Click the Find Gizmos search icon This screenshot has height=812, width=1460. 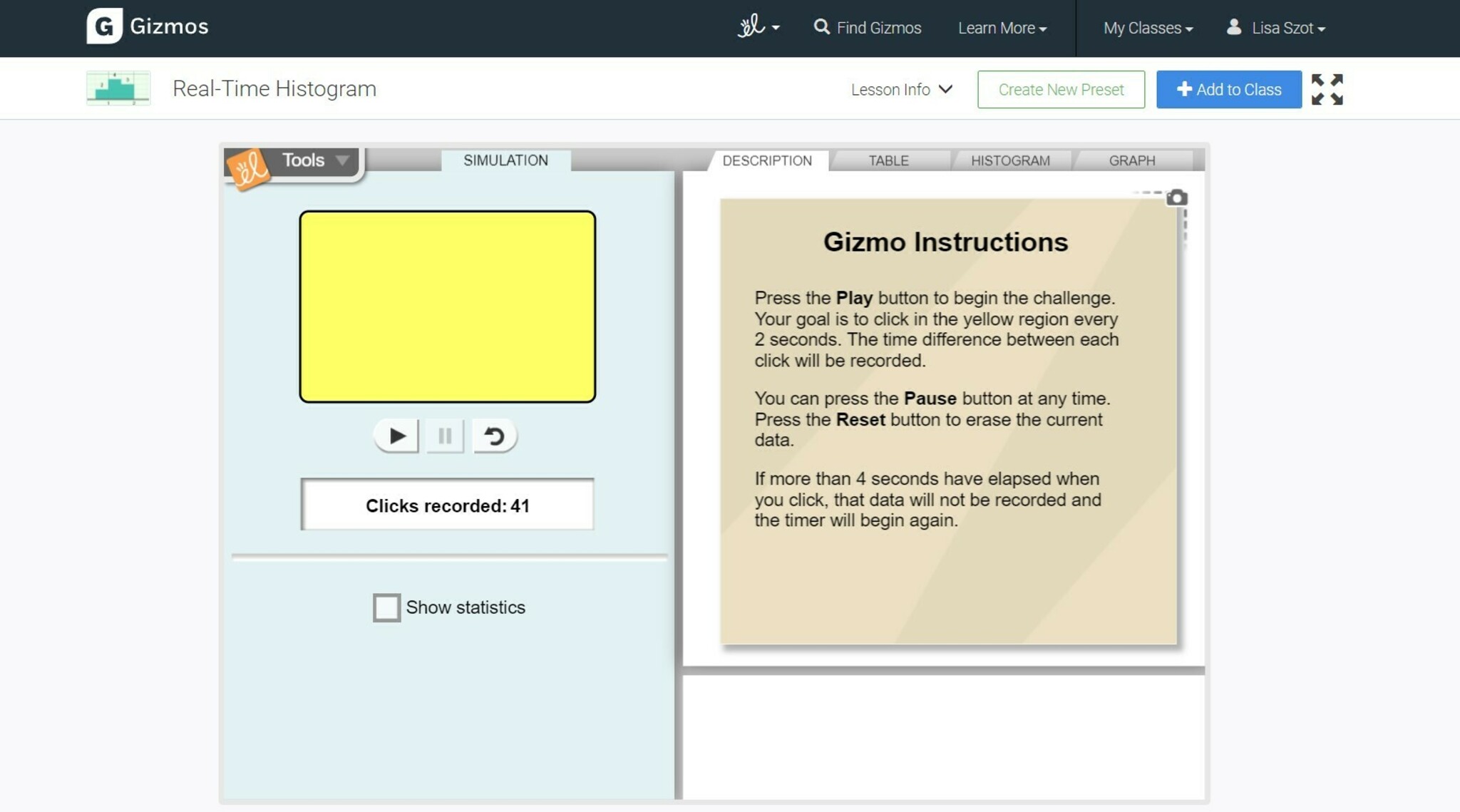click(x=821, y=27)
